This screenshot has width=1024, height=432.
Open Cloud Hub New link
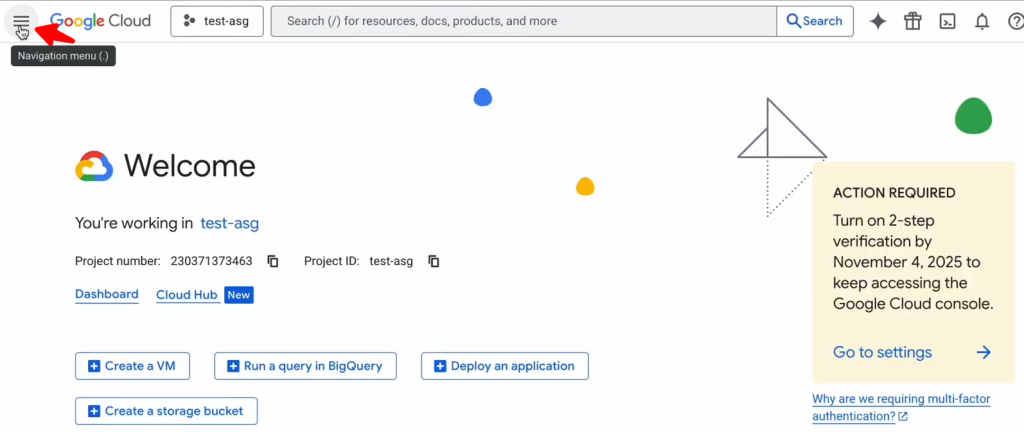[x=188, y=295]
